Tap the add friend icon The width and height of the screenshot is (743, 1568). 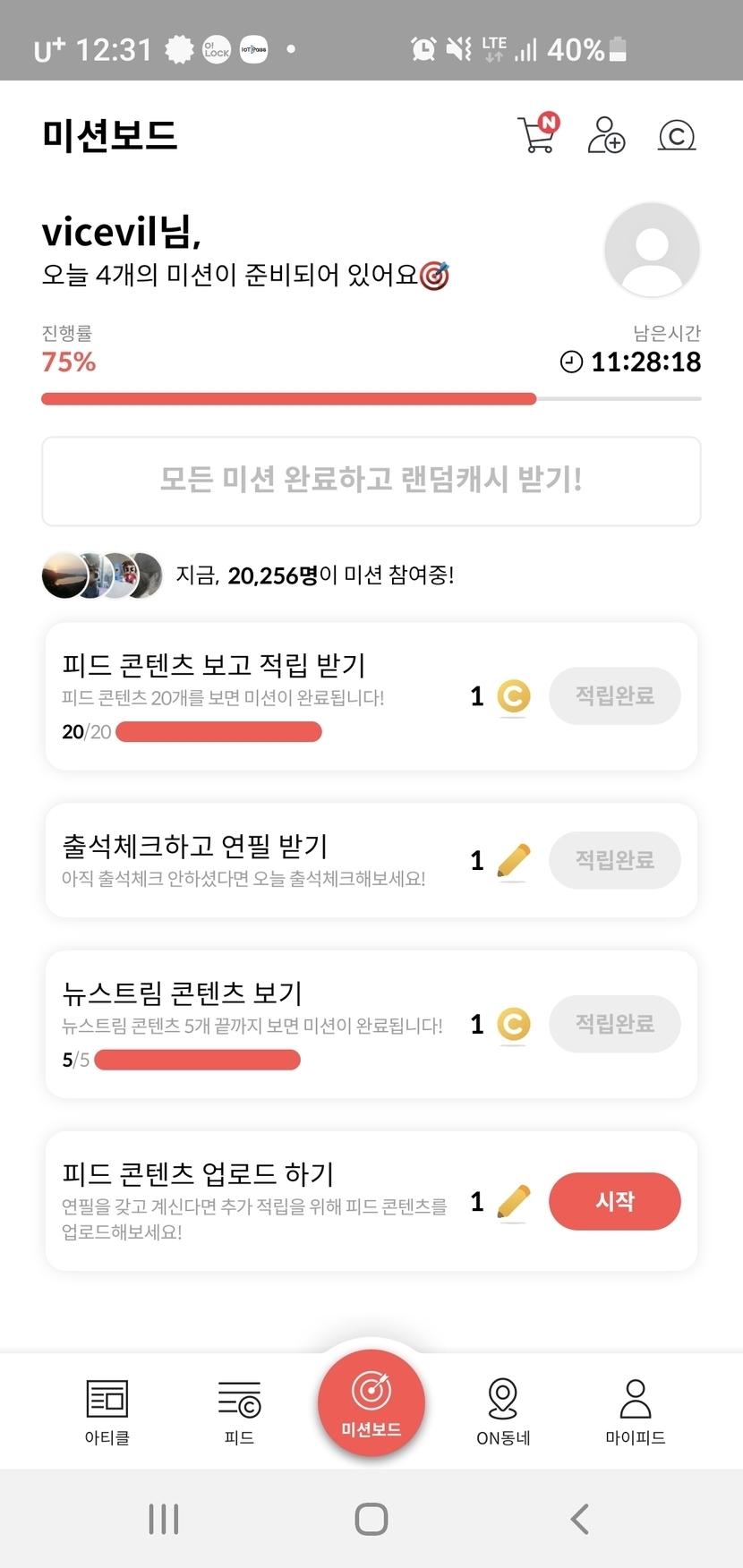coord(606,135)
